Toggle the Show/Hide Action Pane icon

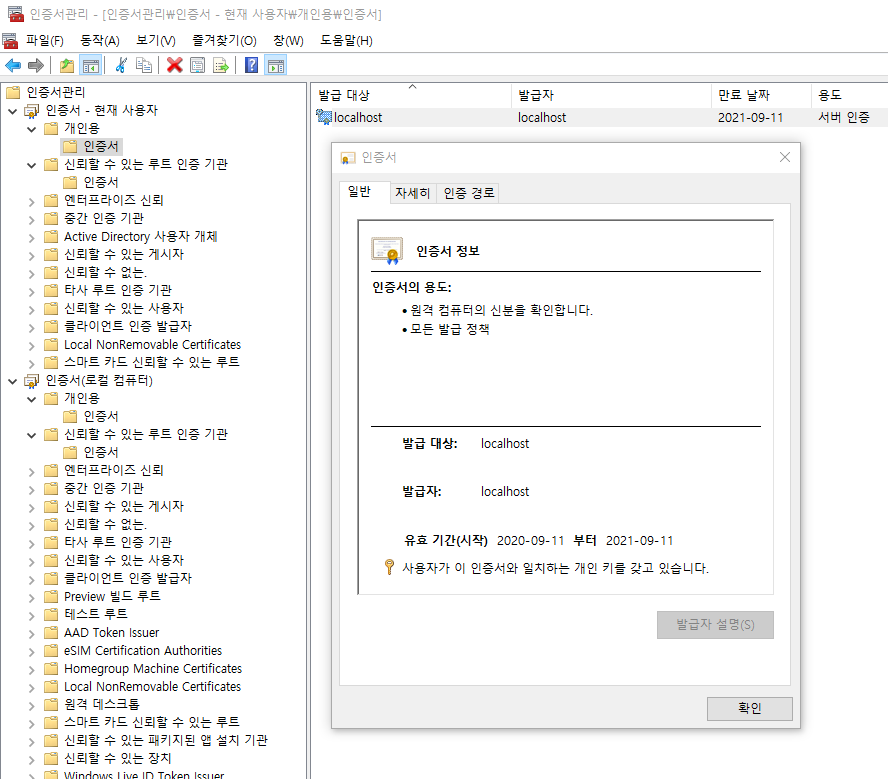[275, 65]
